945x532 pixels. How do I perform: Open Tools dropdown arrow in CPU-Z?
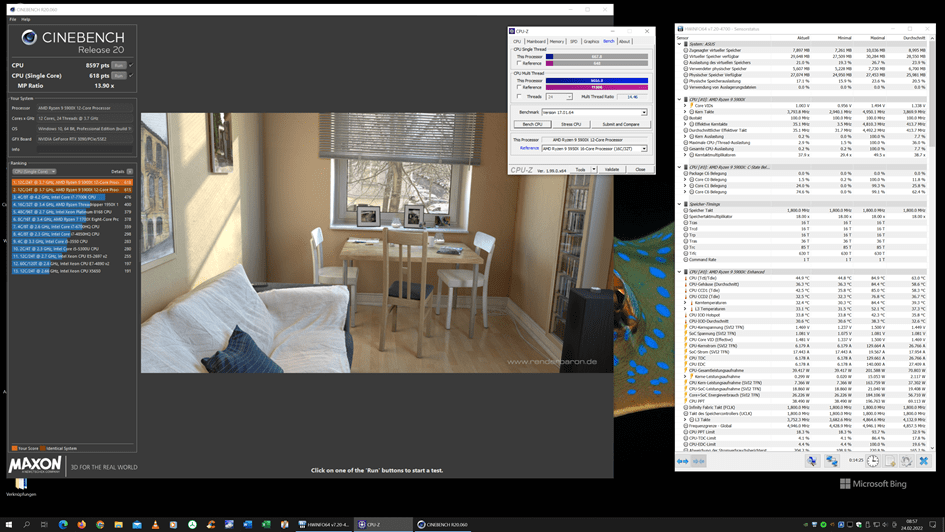(594, 169)
